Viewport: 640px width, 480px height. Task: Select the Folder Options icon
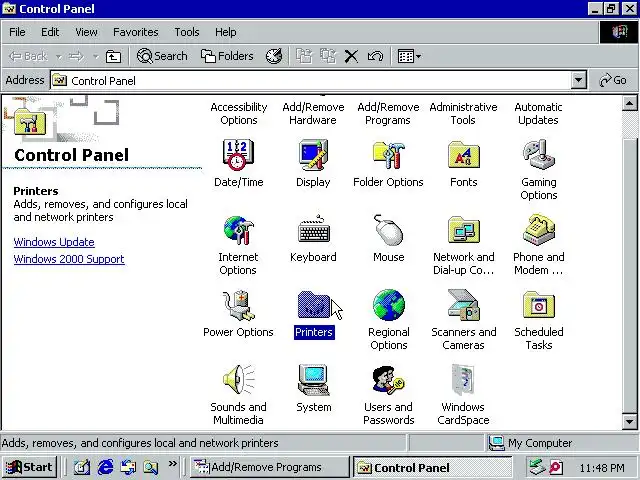(x=388, y=155)
